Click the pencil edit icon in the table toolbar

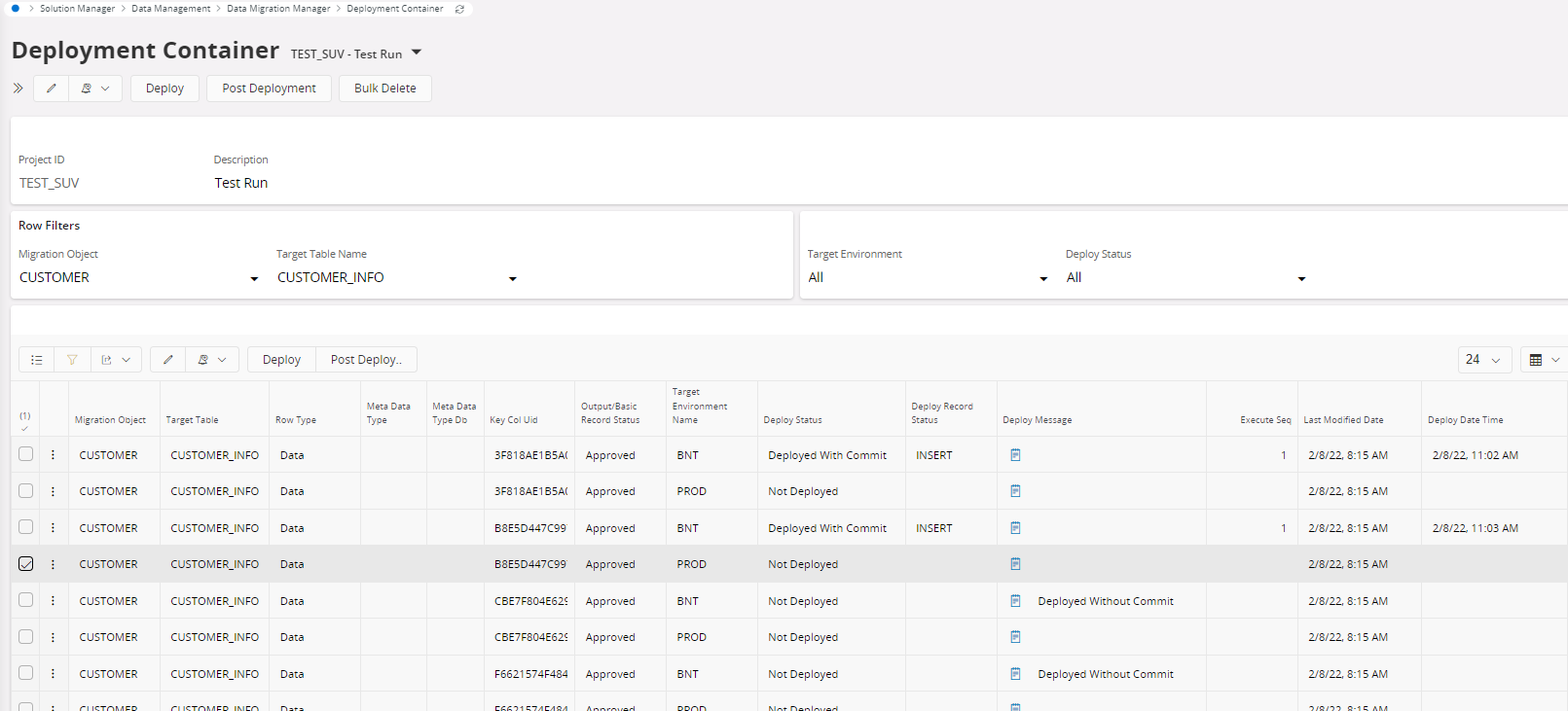coord(167,360)
